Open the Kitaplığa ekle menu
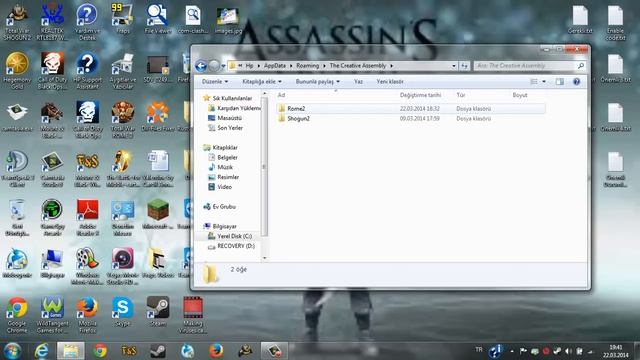This screenshot has height=360, width=640. tap(262, 82)
